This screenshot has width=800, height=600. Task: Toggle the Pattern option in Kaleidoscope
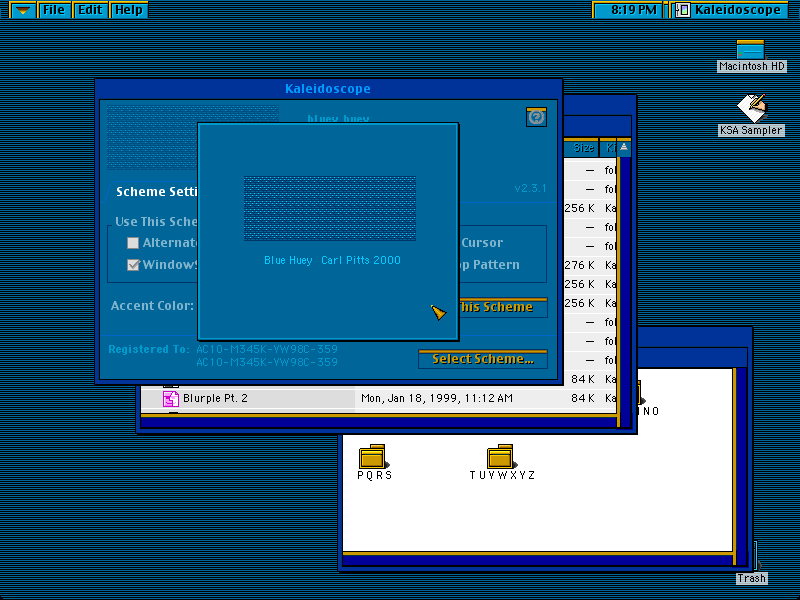(x=490, y=265)
